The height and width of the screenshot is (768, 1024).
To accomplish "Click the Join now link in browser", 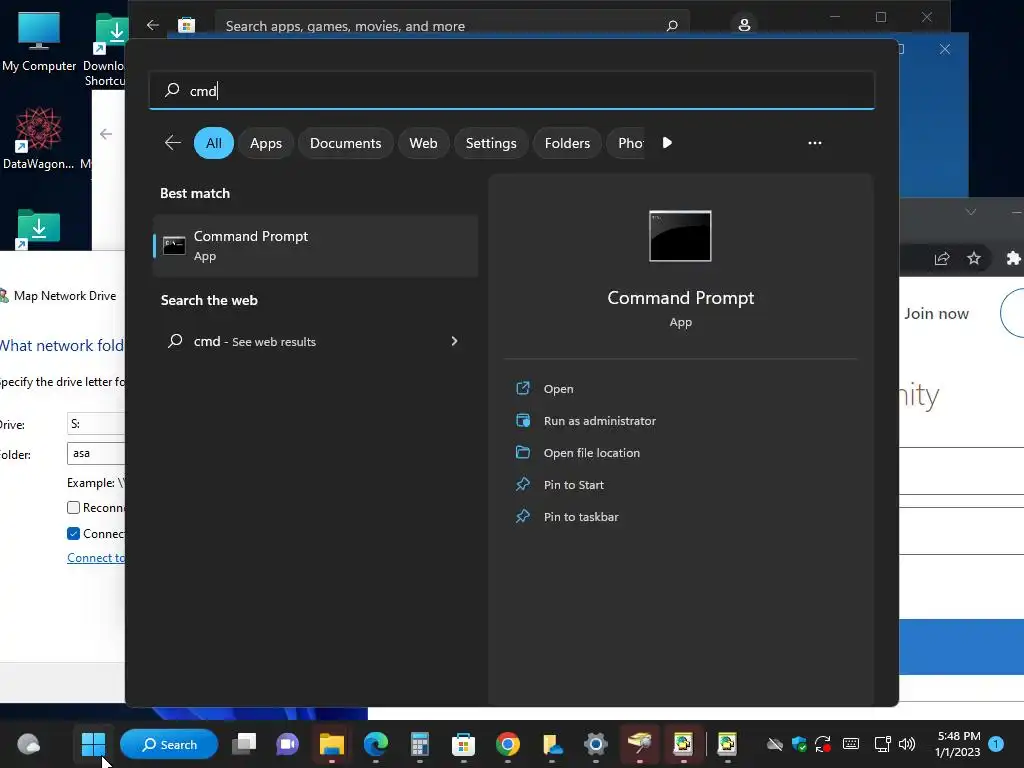I will 936,313.
